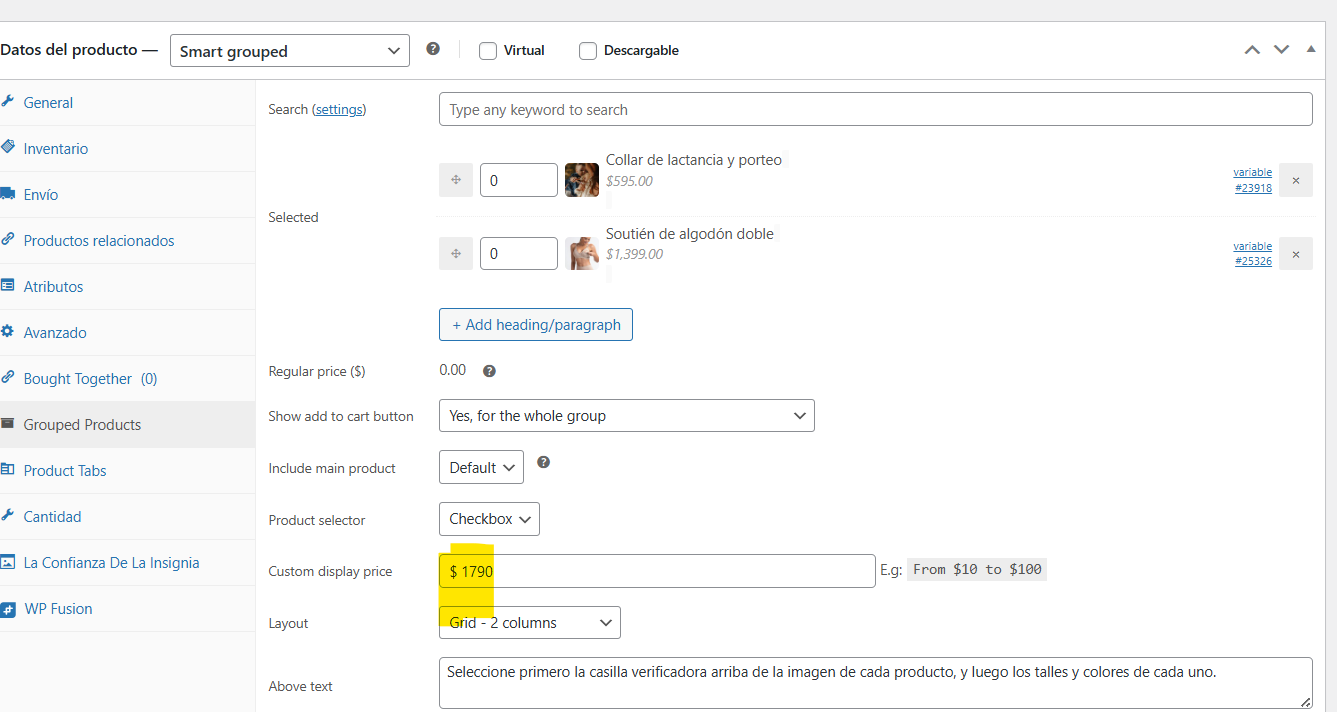Click drag handle for Collar de lactancia

click(x=456, y=180)
